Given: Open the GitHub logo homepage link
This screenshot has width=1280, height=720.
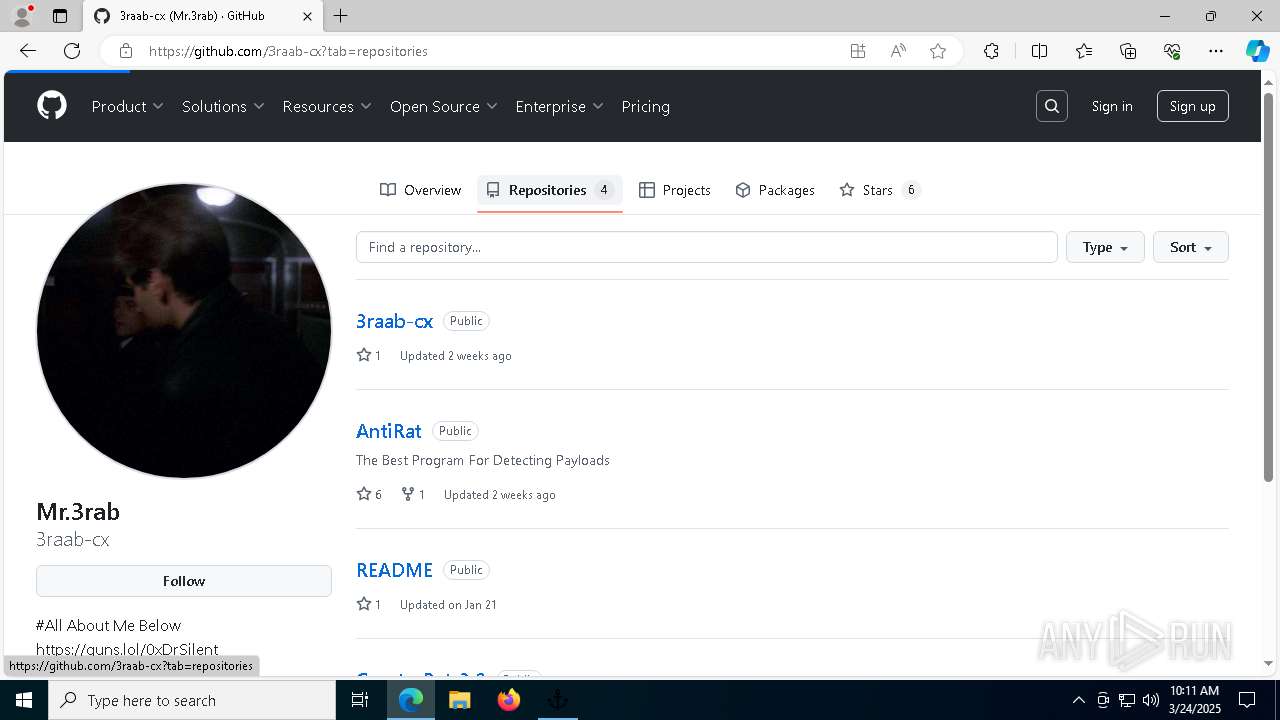Looking at the screenshot, I should coord(52,106).
